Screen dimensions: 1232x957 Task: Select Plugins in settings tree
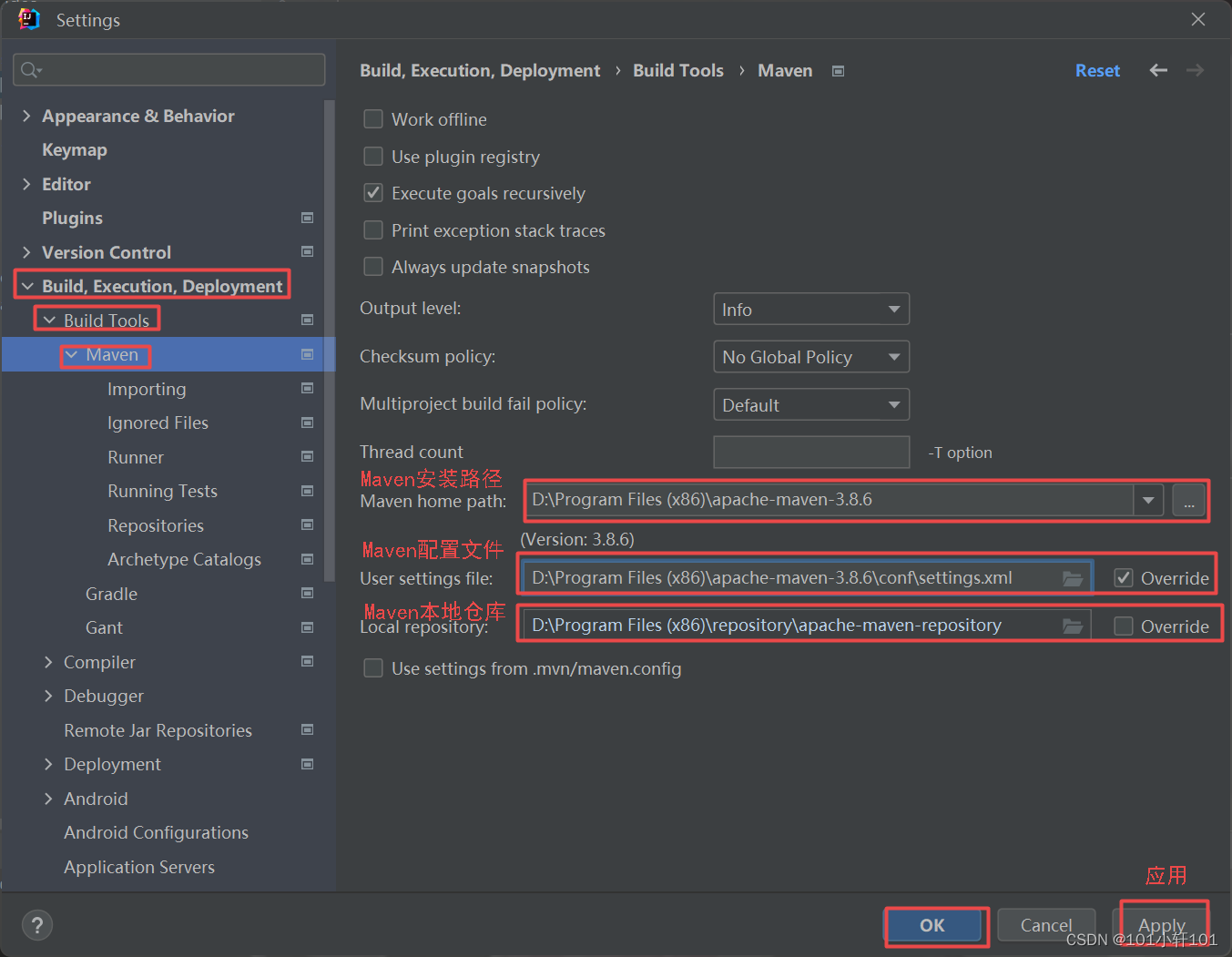72,218
